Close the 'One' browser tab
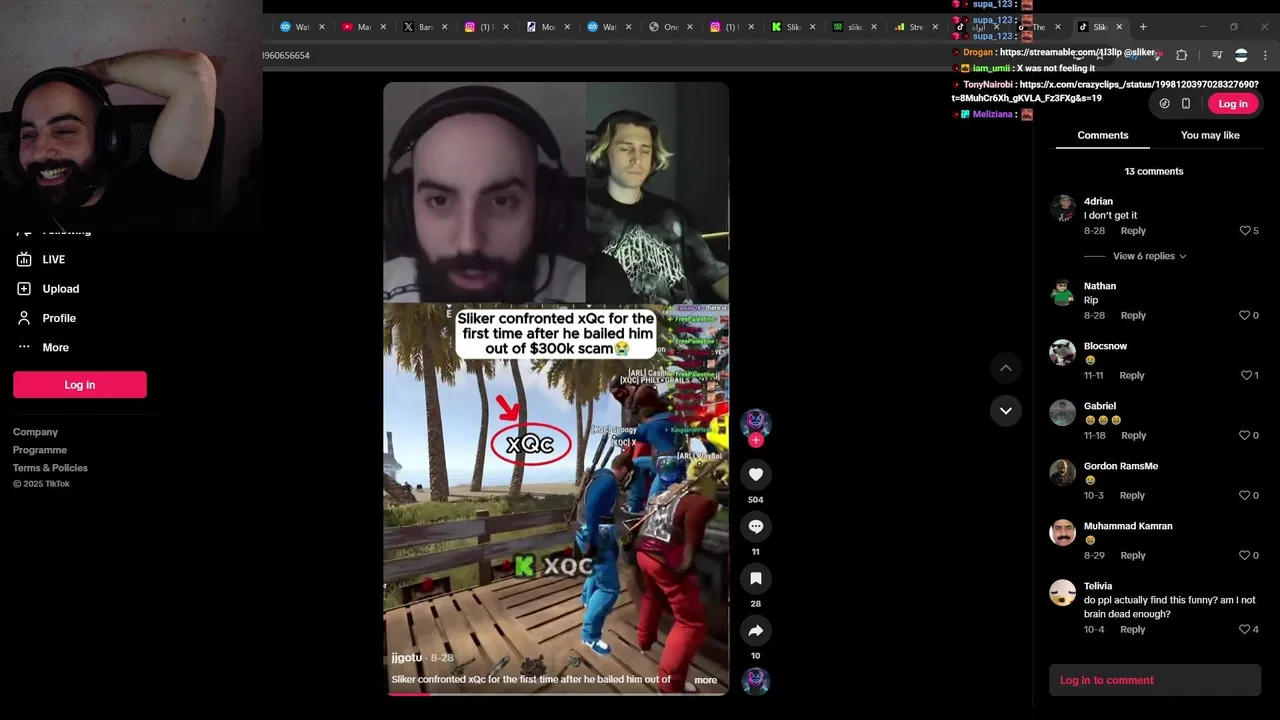The image size is (1280, 720). pos(690,27)
